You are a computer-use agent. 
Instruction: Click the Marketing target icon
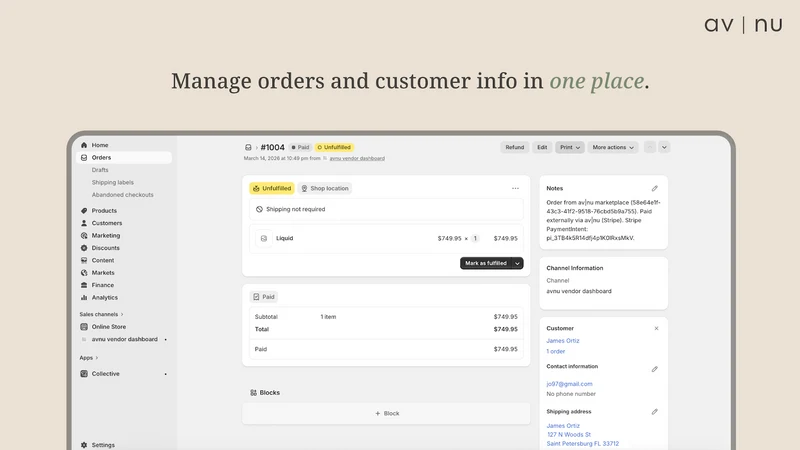tap(84, 235)
